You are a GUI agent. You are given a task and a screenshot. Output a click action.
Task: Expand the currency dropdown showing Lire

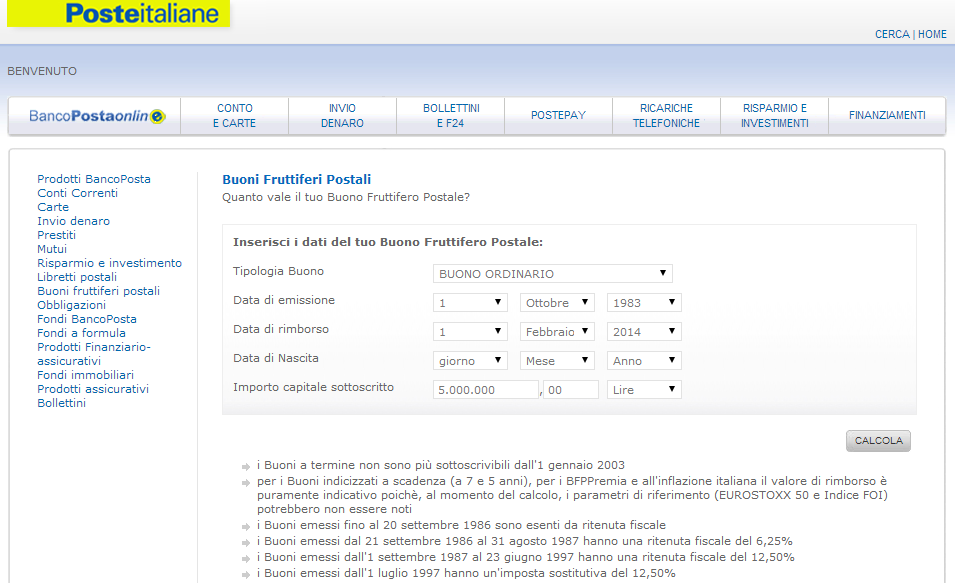[644, 389]
